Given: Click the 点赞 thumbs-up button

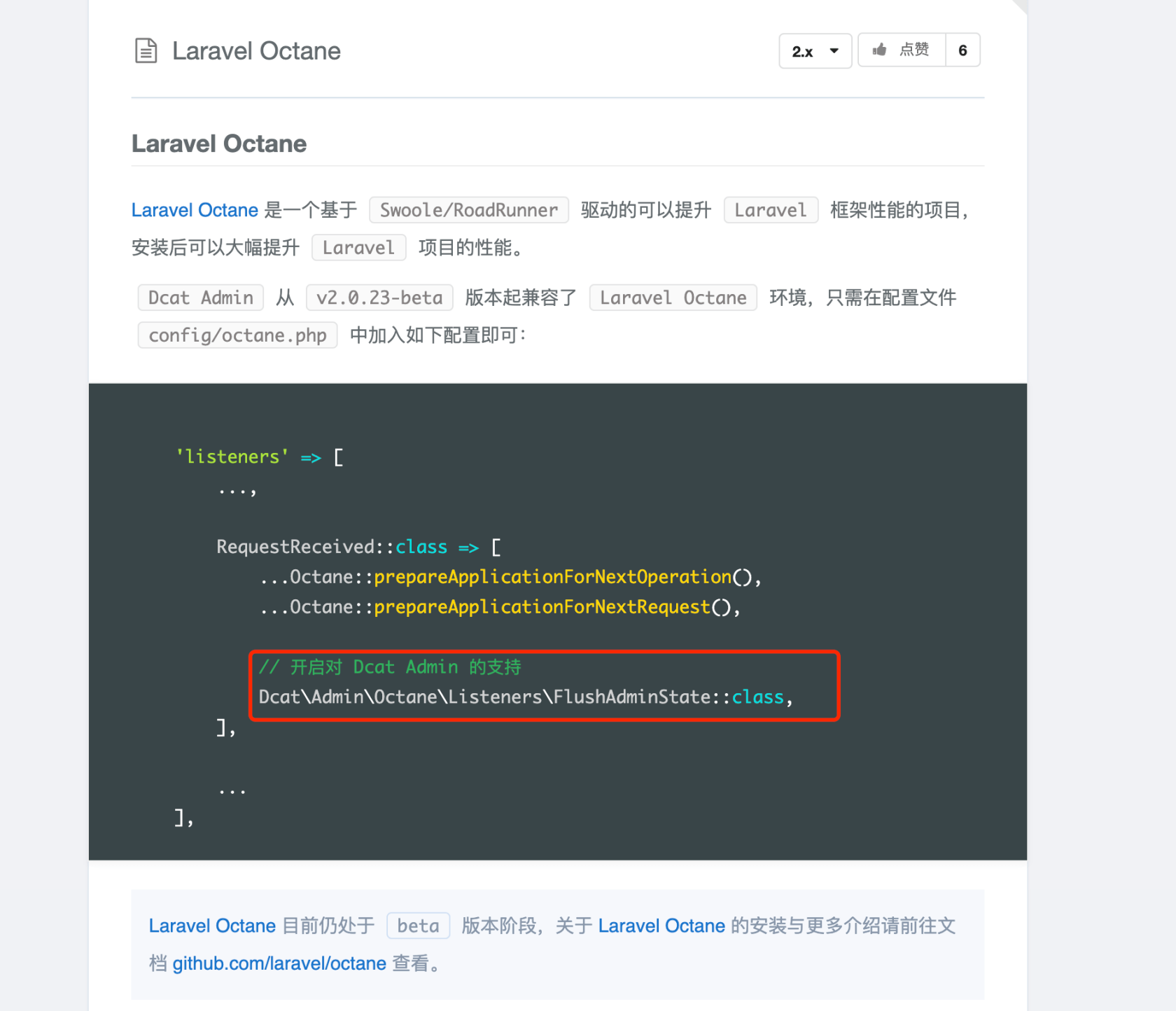Looking at the screenshot, I should (902, 50).
